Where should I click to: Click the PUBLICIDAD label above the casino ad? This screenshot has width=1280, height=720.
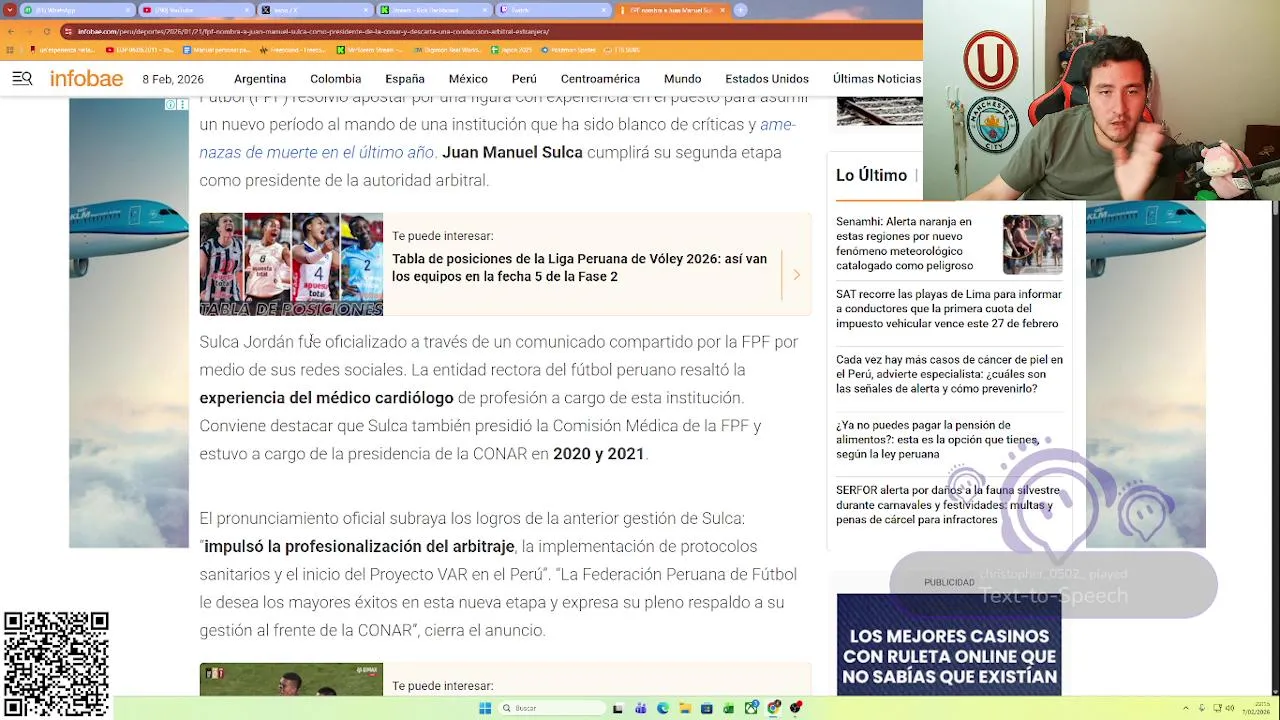[x=949, y=582]
